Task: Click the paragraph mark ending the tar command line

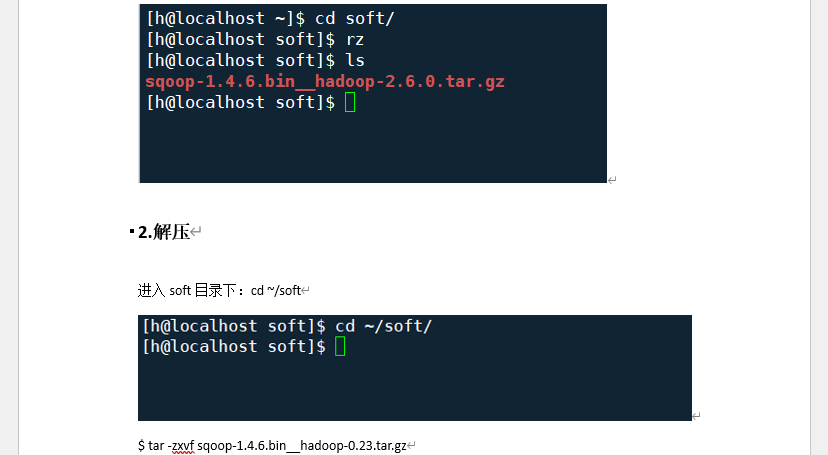Action: point(411,445)
